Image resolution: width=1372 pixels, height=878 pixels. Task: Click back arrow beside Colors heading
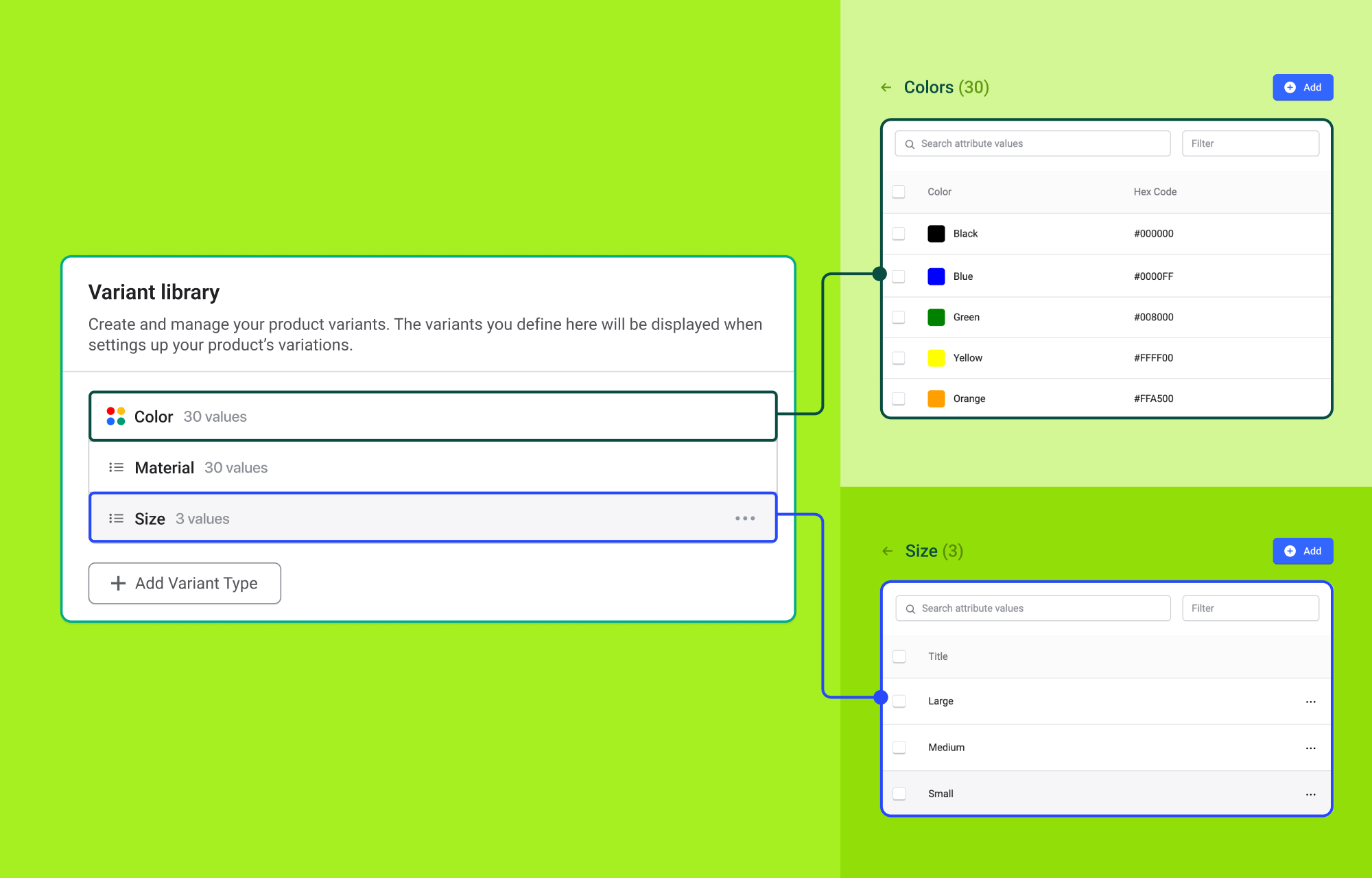[x=886, y=87]
